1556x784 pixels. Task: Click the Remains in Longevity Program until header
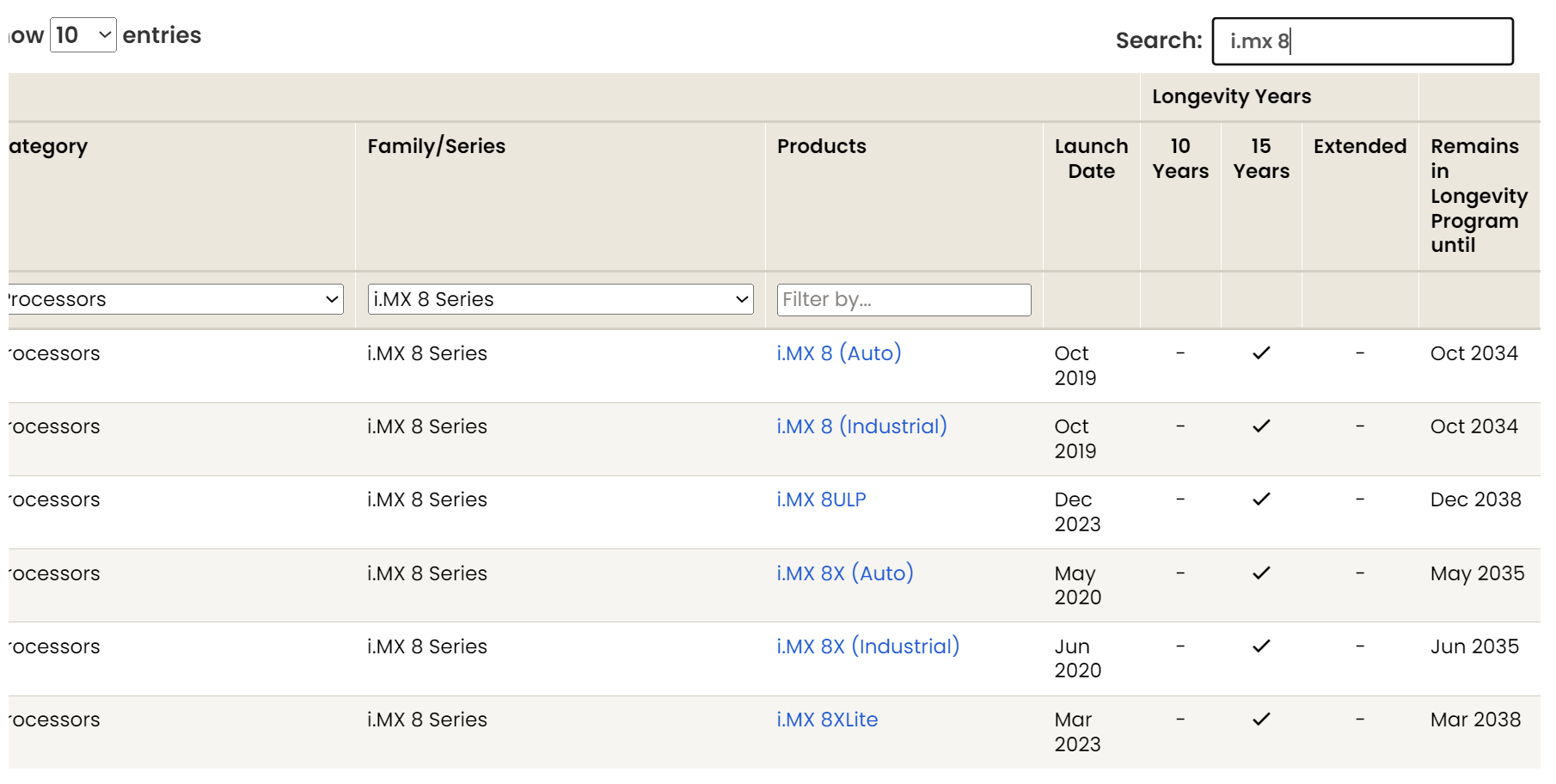coord(1477,195)
